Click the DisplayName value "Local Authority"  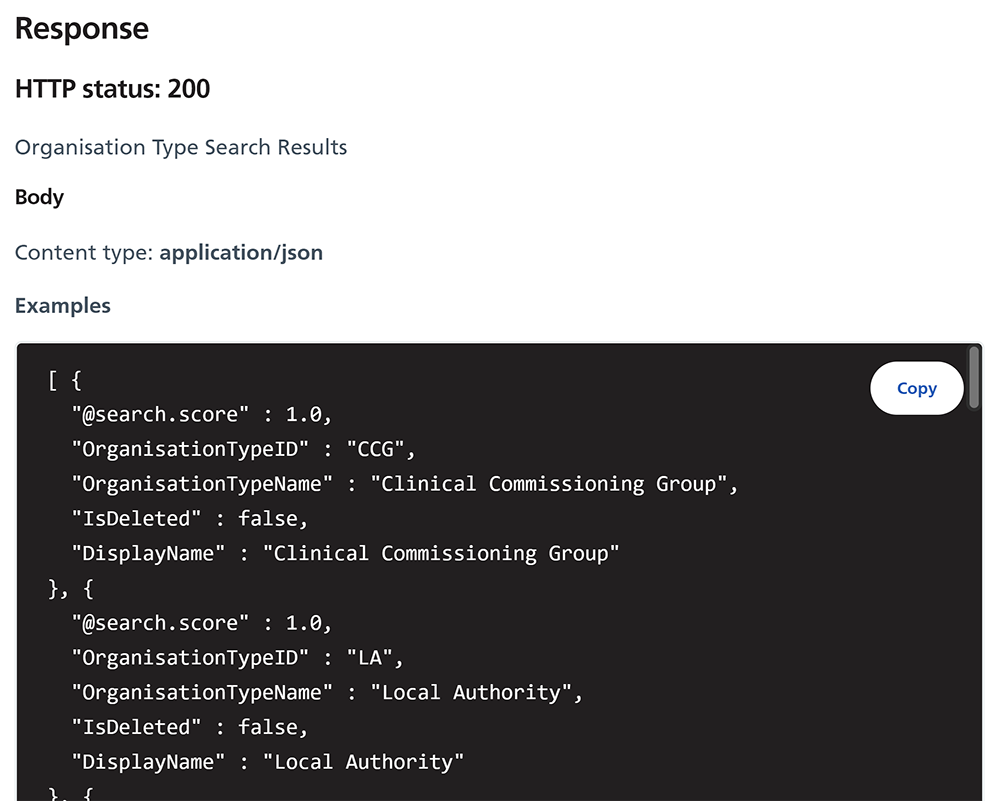coord(363,762)
